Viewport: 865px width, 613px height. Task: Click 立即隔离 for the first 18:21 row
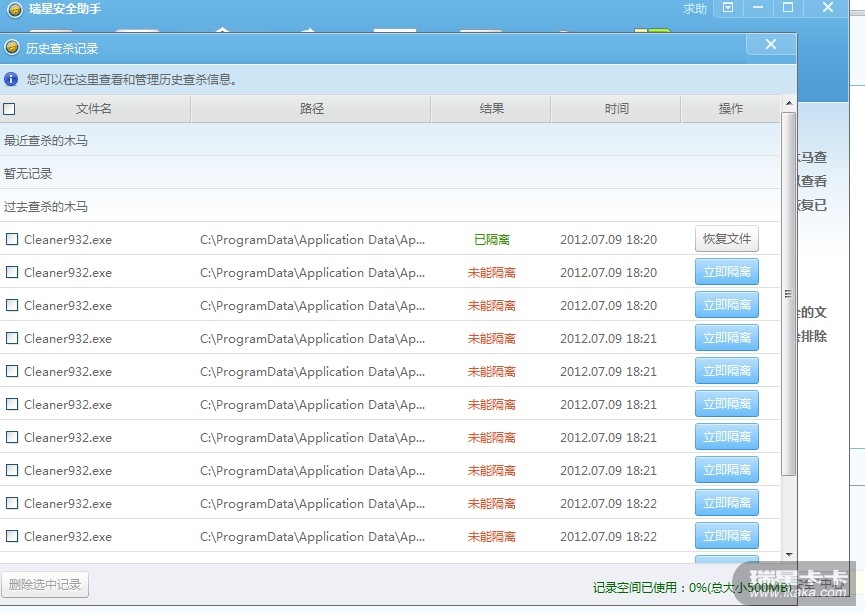[727, 338]
